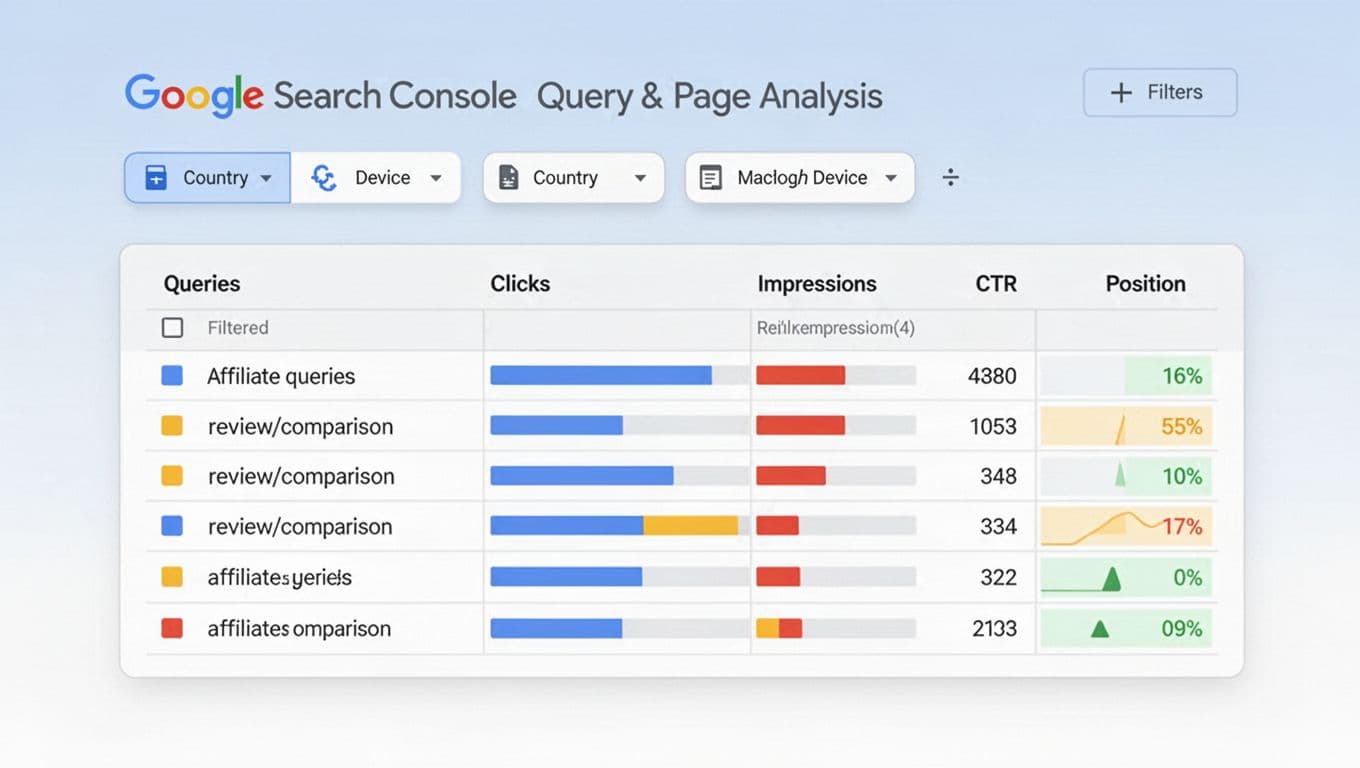This screenshot has width=1360, height=768.
Task: Click the Affiliate queries link
Action: click(x=281, y=376)
